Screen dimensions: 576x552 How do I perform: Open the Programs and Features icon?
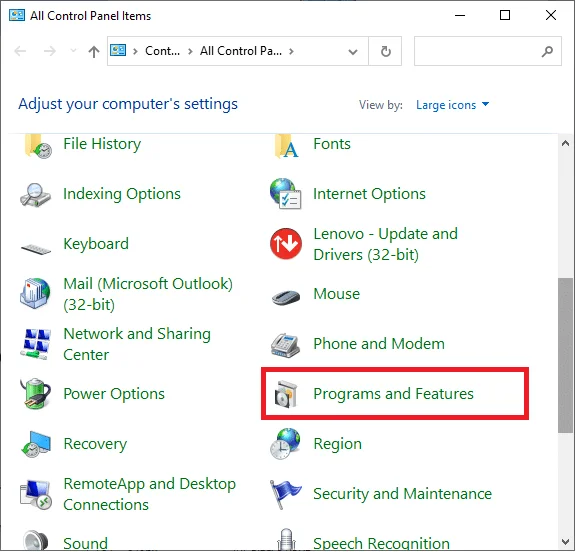point(286,394)
